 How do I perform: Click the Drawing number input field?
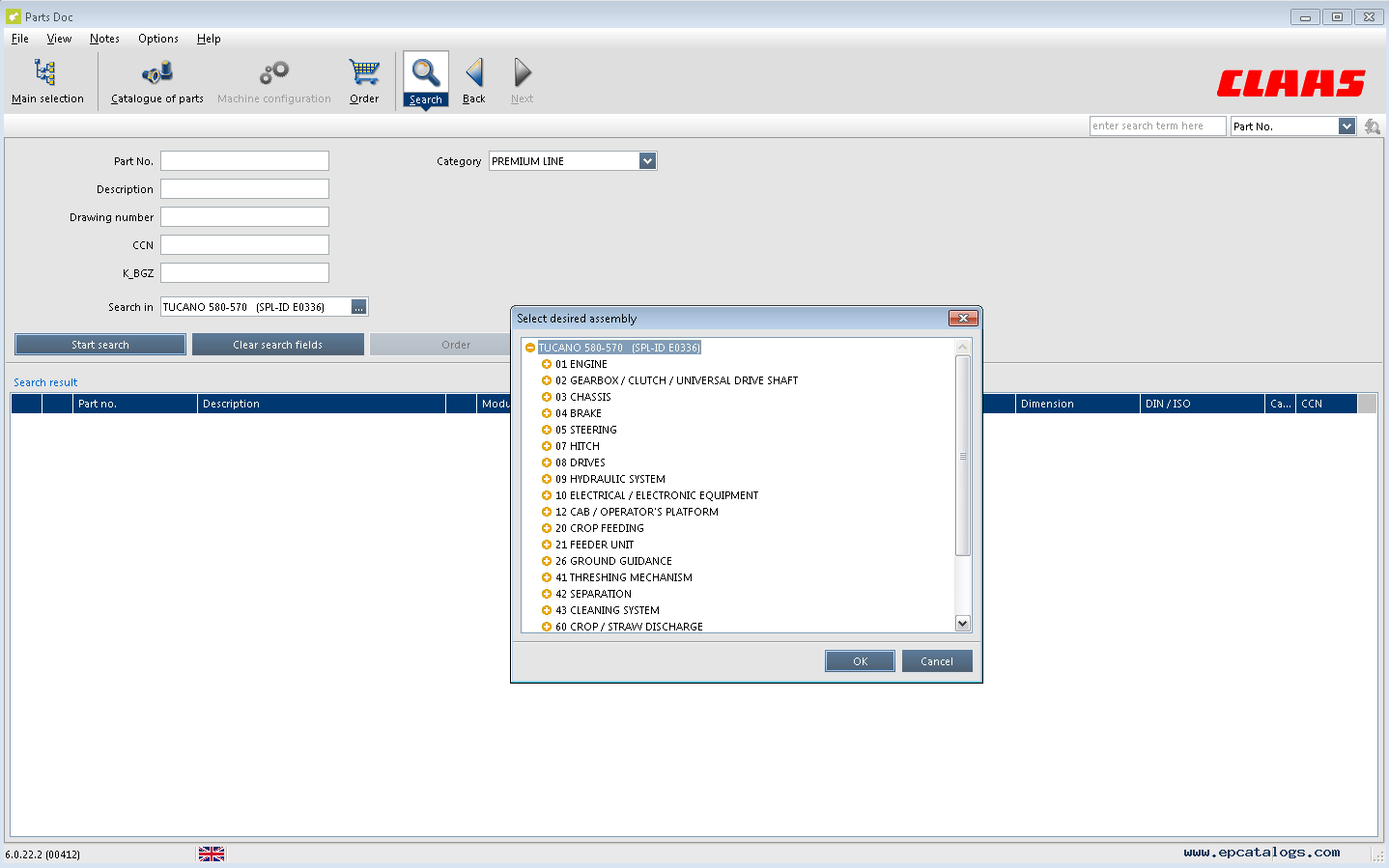pos(244,217)
